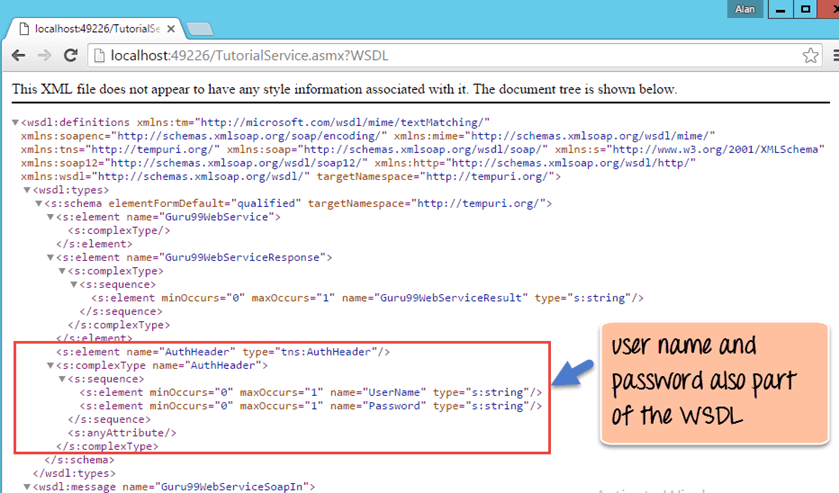The height and width of the screenshot is (493, 839).
Task: Collapse the s:schema elementFormDefault node
Action: coord(39,203)
